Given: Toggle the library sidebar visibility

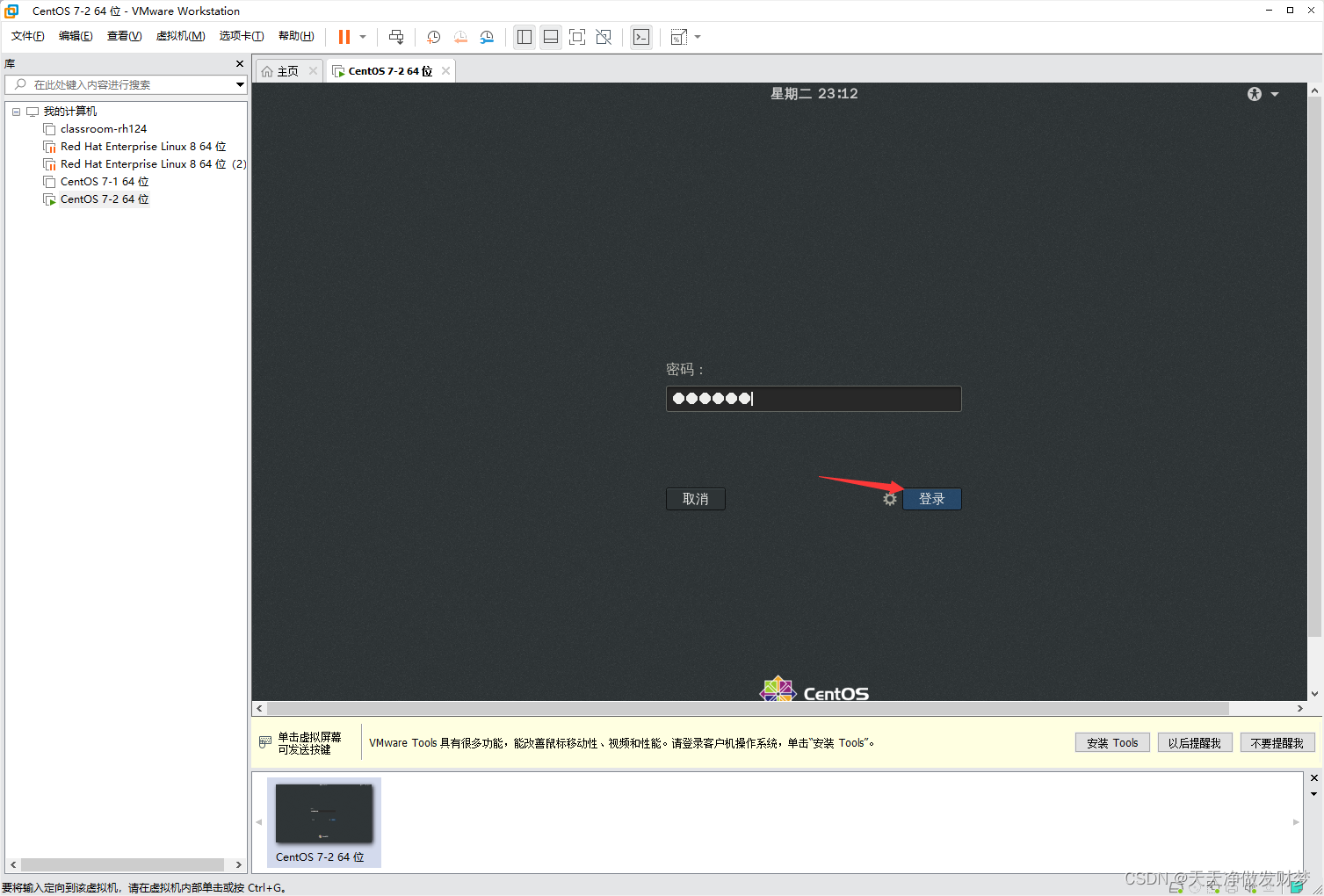Looking at the screenshot, I should [525, 37].
